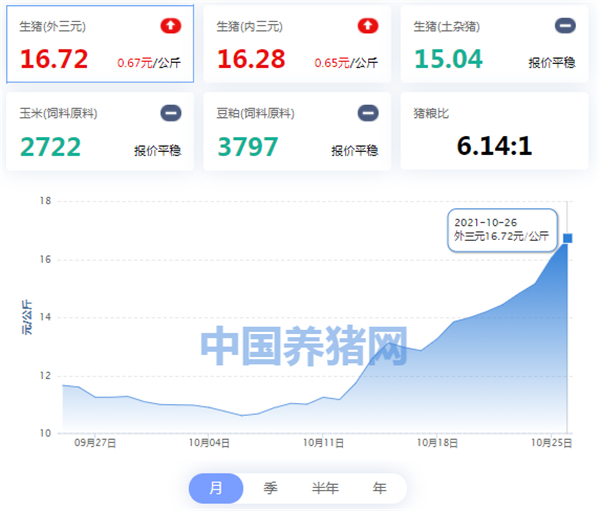
Task: Click the stable minus icon on 生猪(土杂猪) card
Action: tap(565, 24)
